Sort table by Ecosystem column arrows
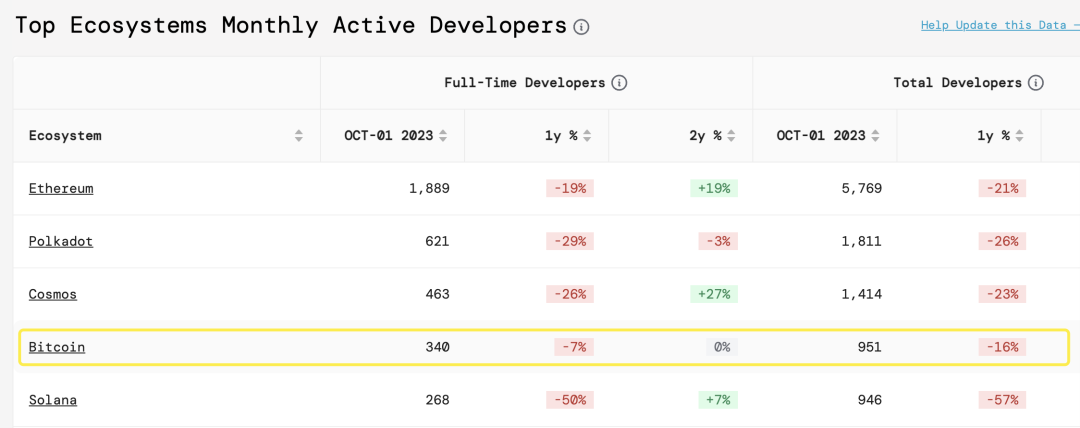 [298, 136]
